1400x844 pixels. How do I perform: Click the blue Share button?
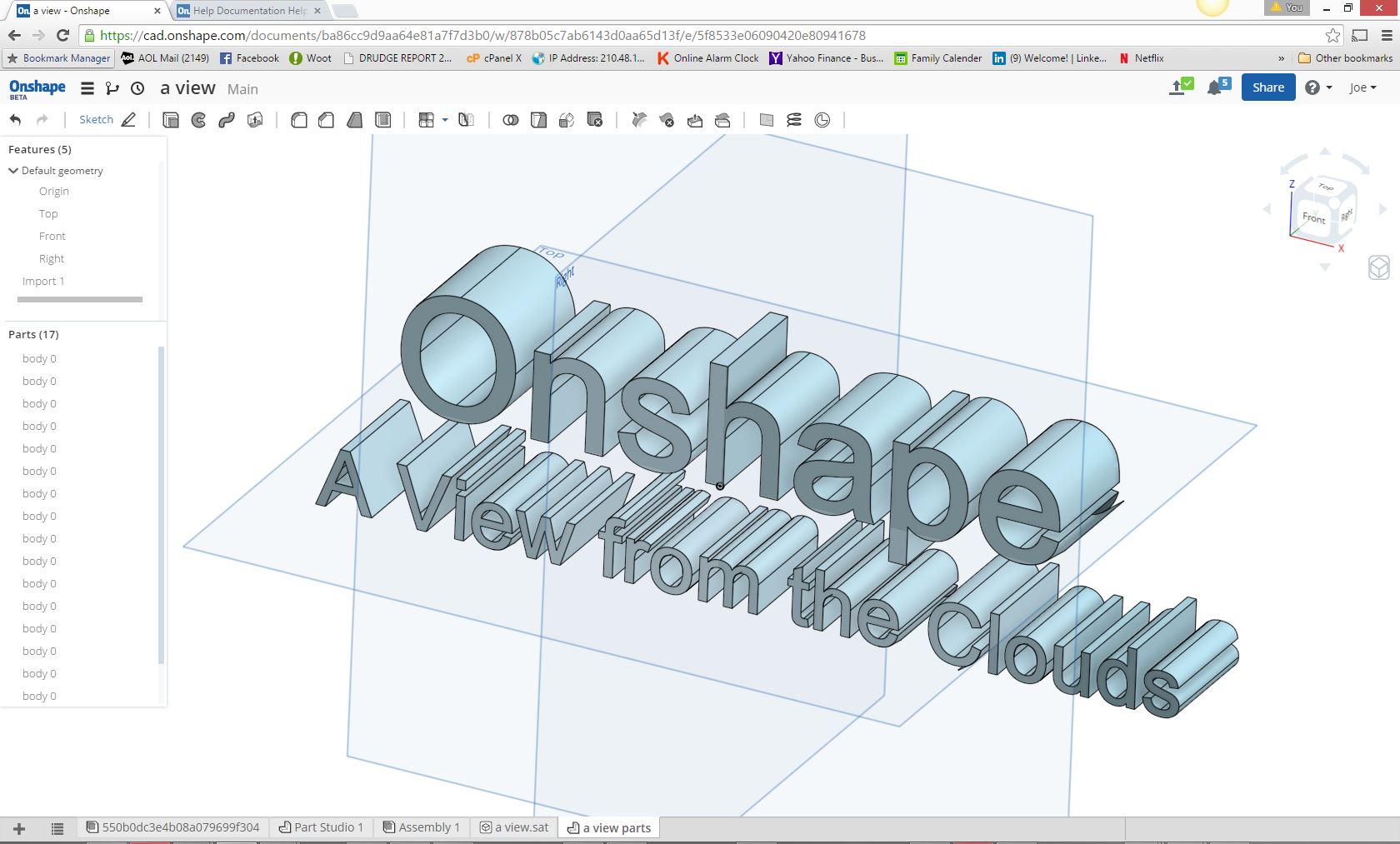pyautogui.click(x=1267, y=87)
